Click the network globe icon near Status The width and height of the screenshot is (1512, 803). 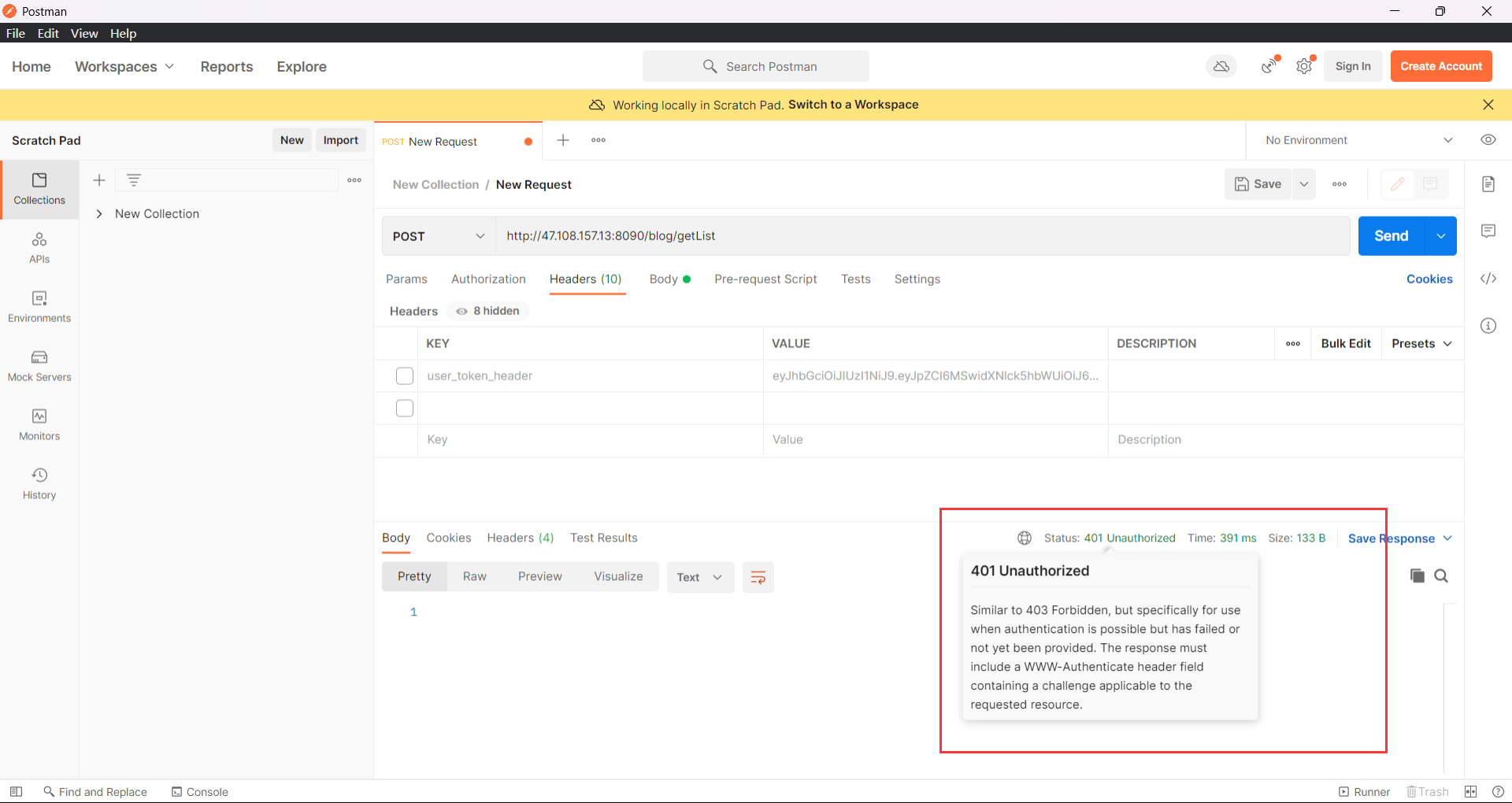pos(1025,538)
